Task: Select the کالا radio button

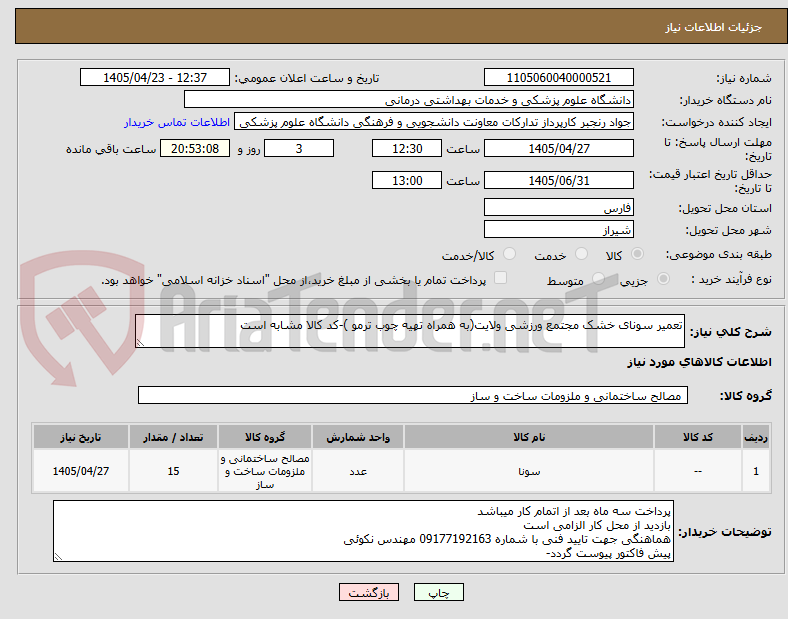Action: [x=637, y=254]
